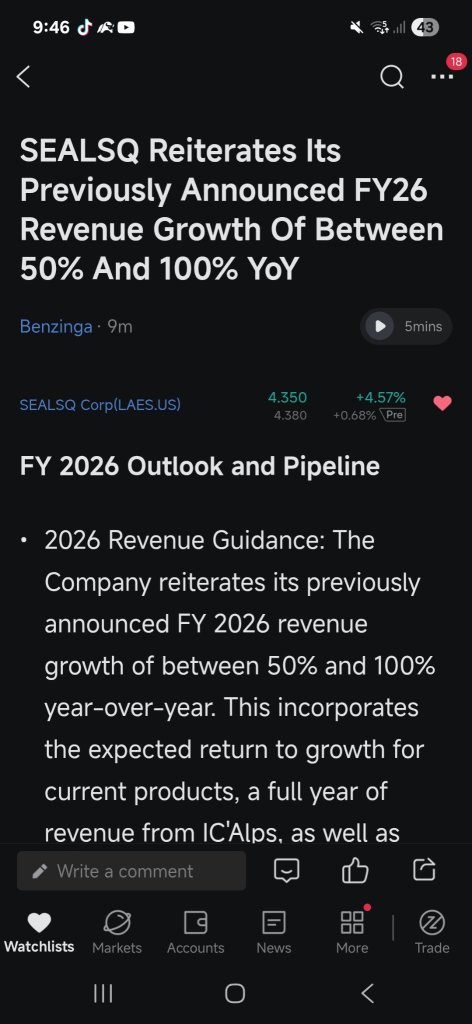
Task: Open the Accounts tab
Action: [x=195, y=933]
